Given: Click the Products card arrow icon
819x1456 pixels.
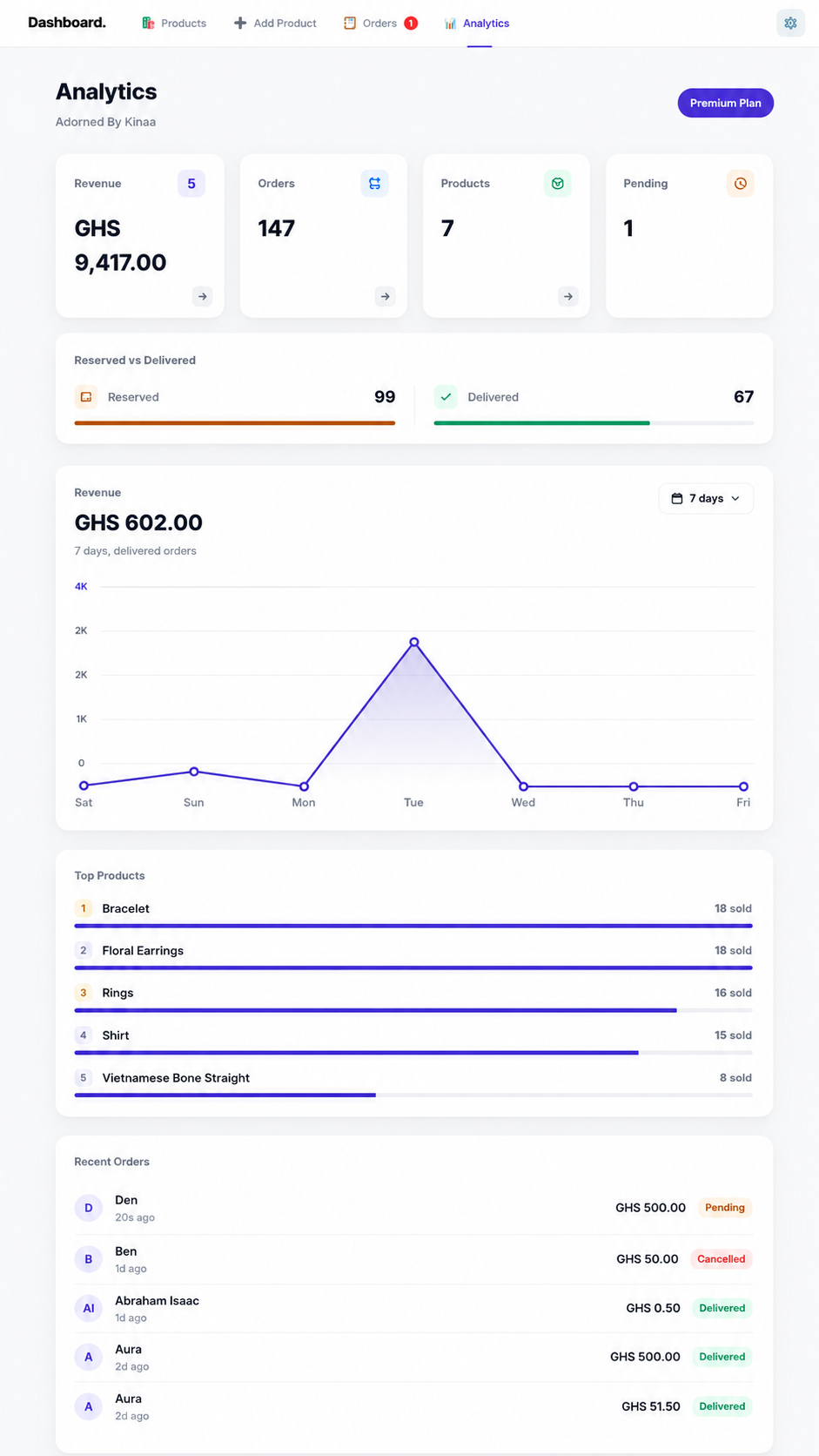Looking at the screenshot, I should (x=568, y=297).
